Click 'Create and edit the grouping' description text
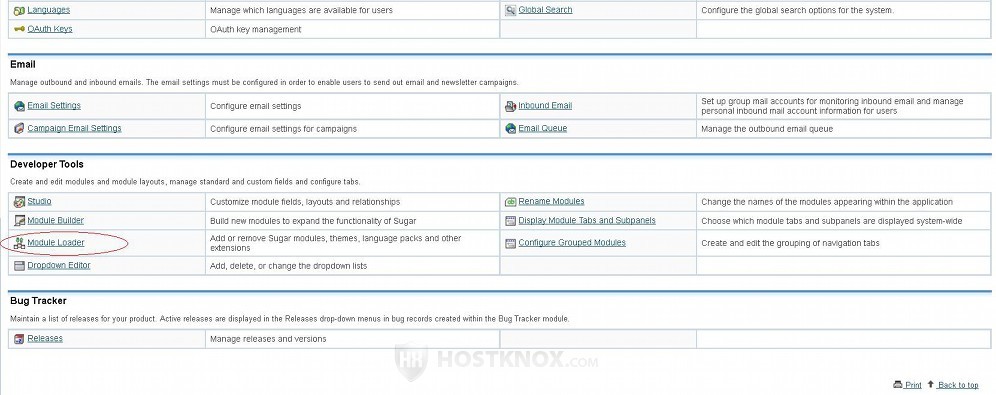 [790, 243]
